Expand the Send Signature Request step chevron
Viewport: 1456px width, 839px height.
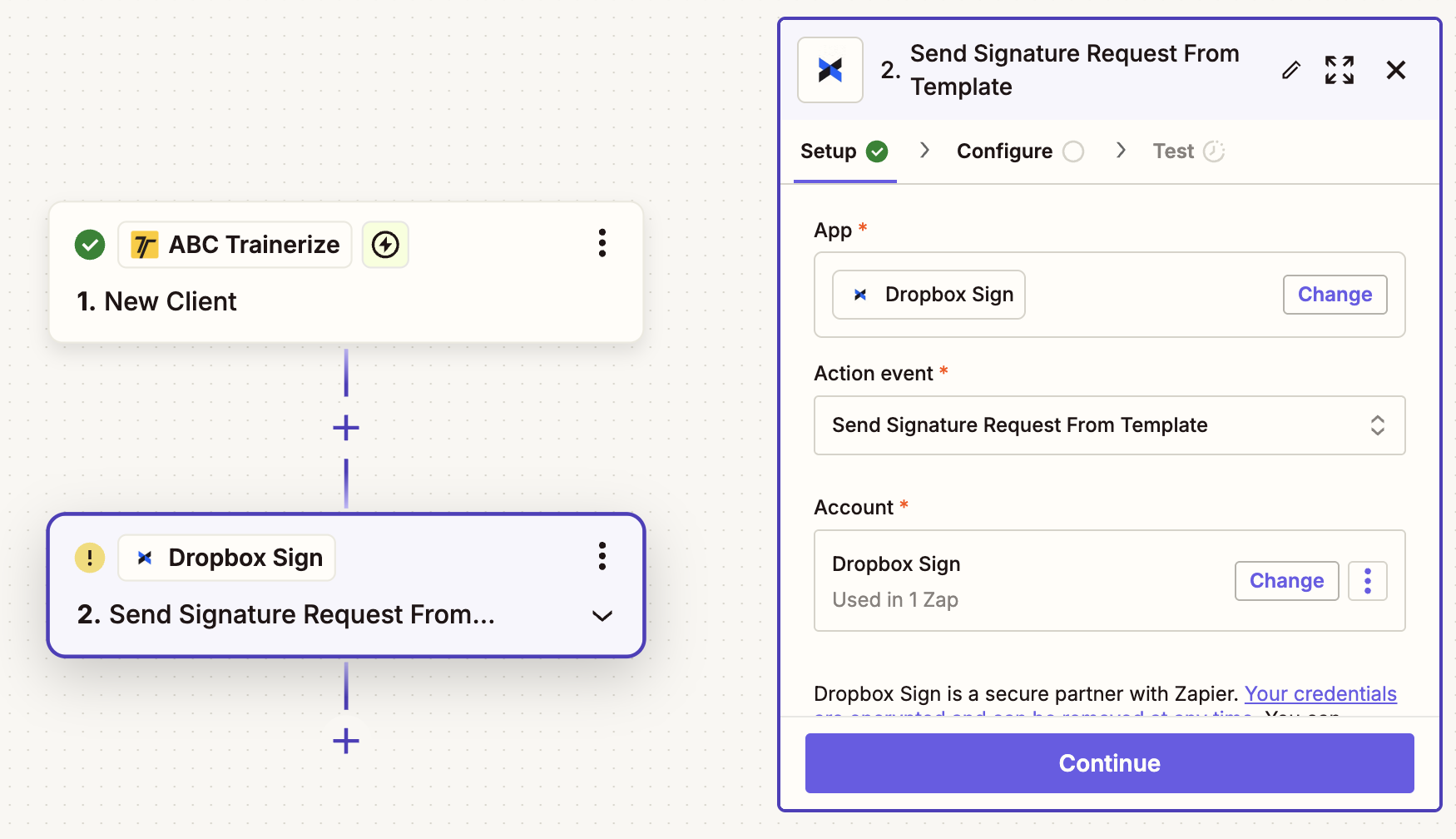pyautogui.click(x=602, y=616)
